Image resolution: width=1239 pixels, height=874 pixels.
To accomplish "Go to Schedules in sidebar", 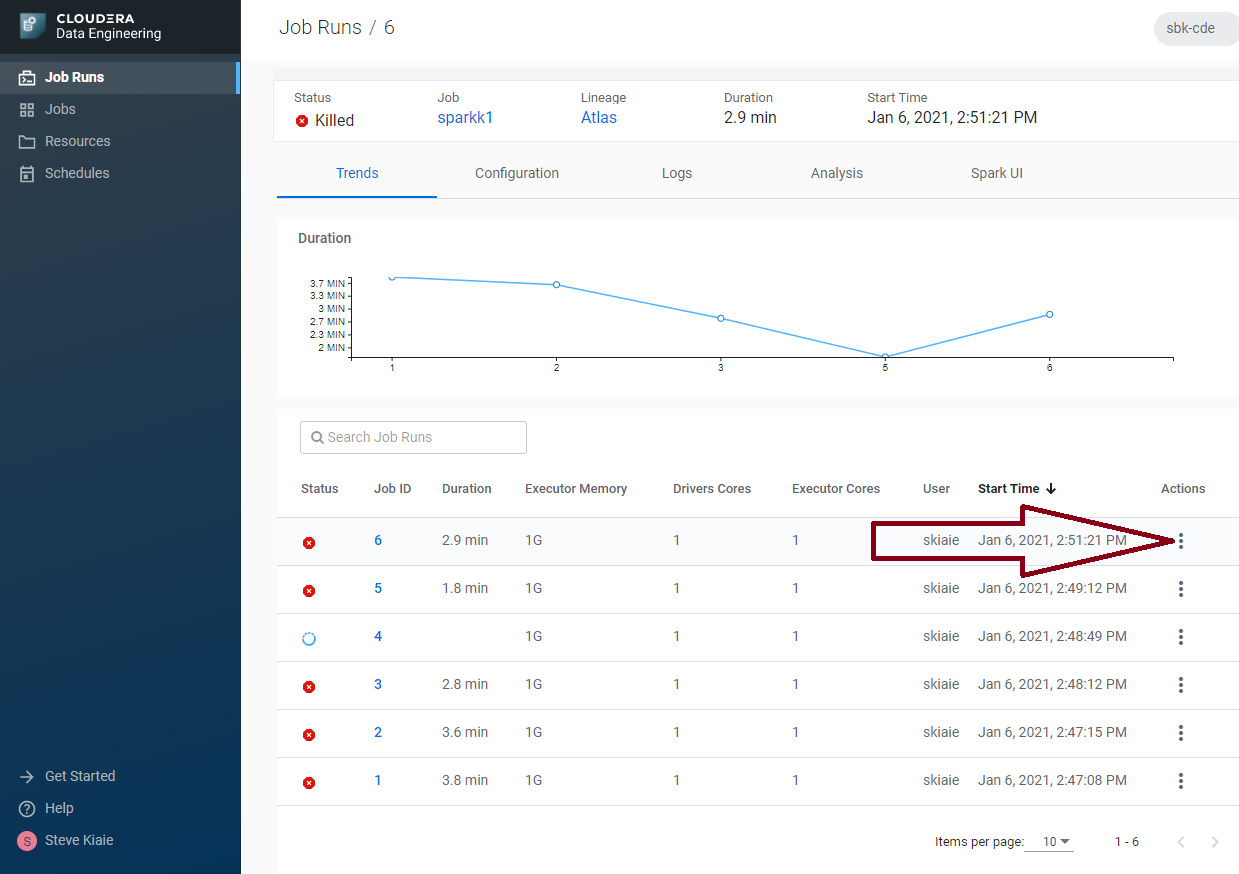I will 77,173.
